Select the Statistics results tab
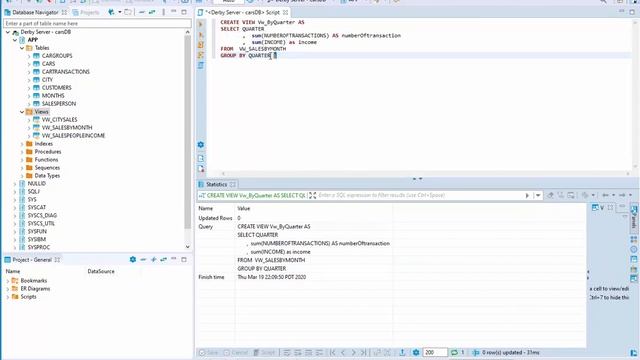Viewport: 640px width, 360px height. pos(216,184)
